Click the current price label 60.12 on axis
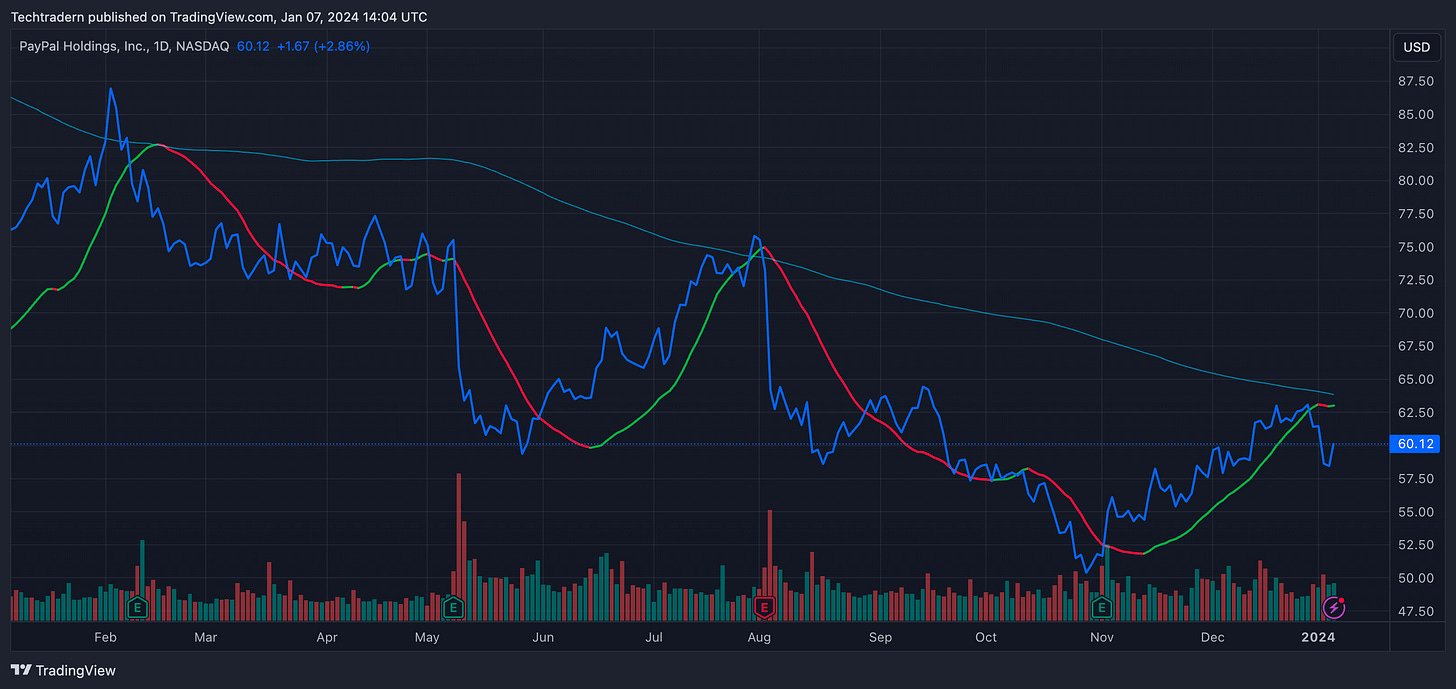Screen dimensions: 1456x689 pos(1415,444)
